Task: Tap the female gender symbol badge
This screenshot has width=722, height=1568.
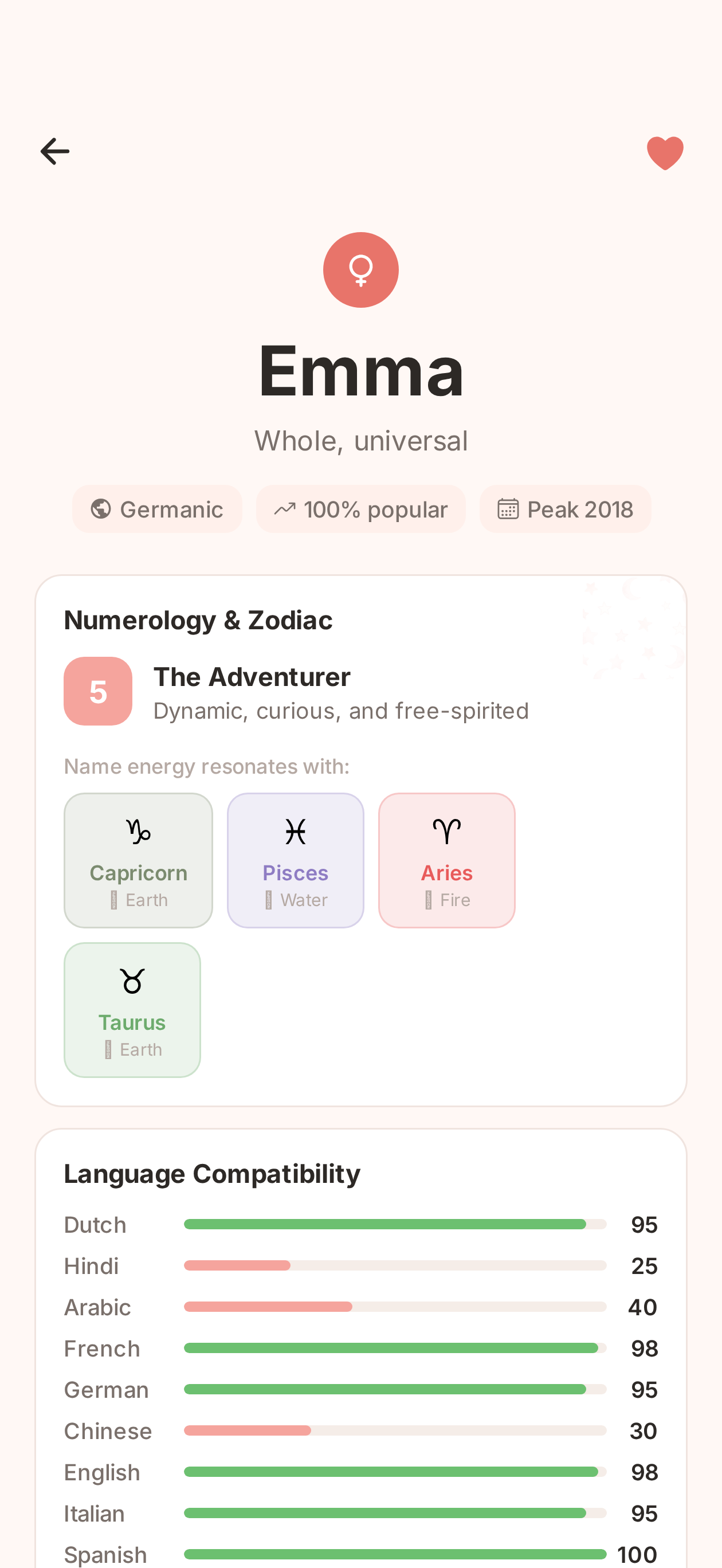Action: pyautogui.click(x=361, y=270)
